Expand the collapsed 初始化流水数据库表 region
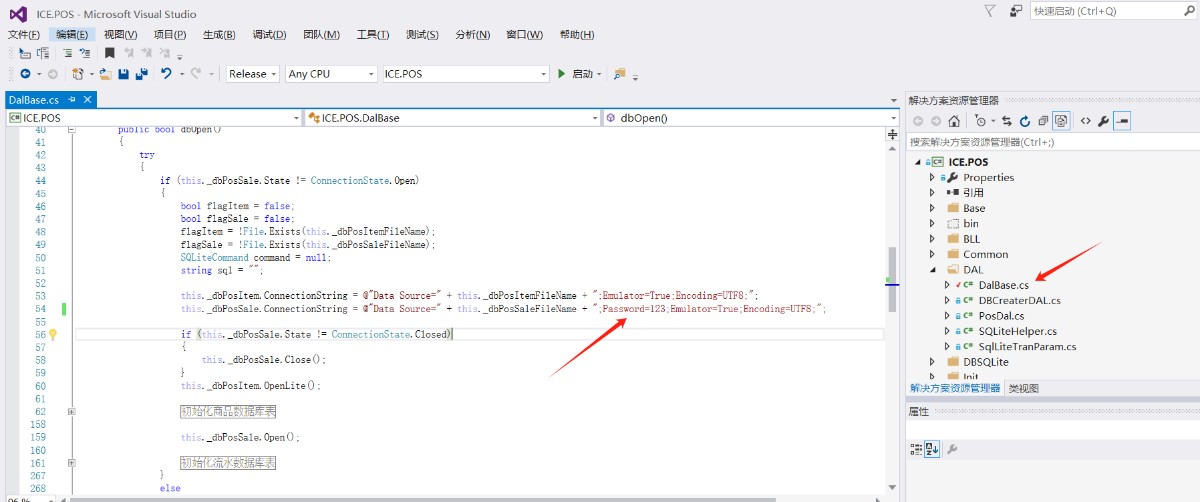Image resolution: width=1200 pixels, height=502 pixels. (71, 463)
